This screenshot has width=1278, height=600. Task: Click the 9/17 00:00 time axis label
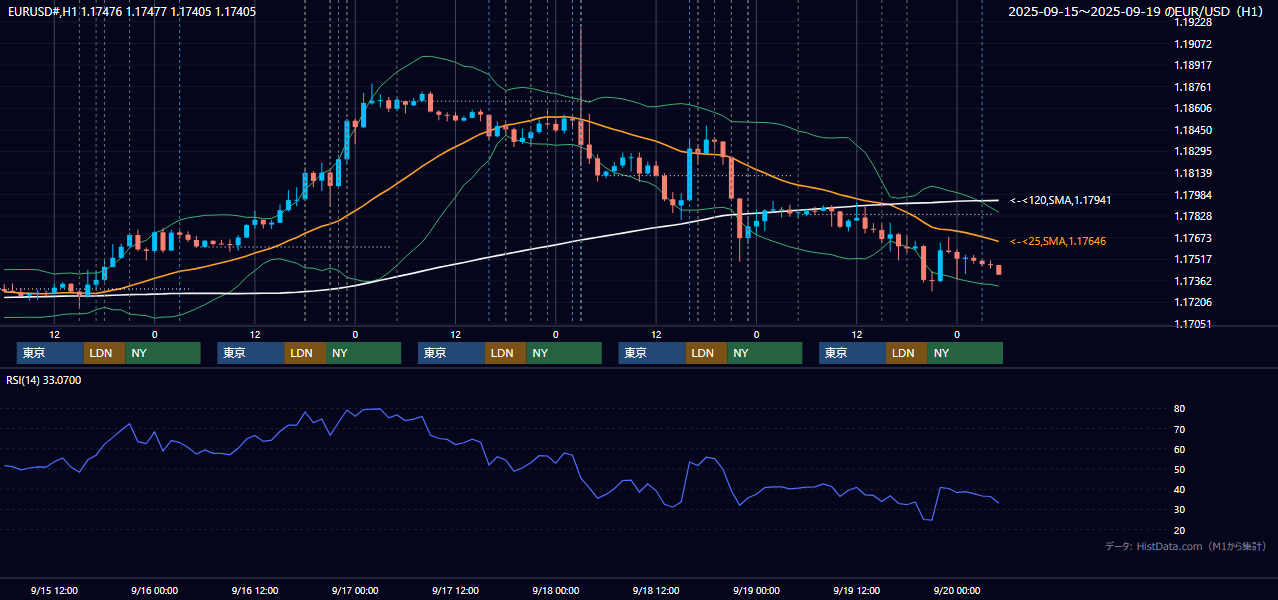click(x=355, y=590)
